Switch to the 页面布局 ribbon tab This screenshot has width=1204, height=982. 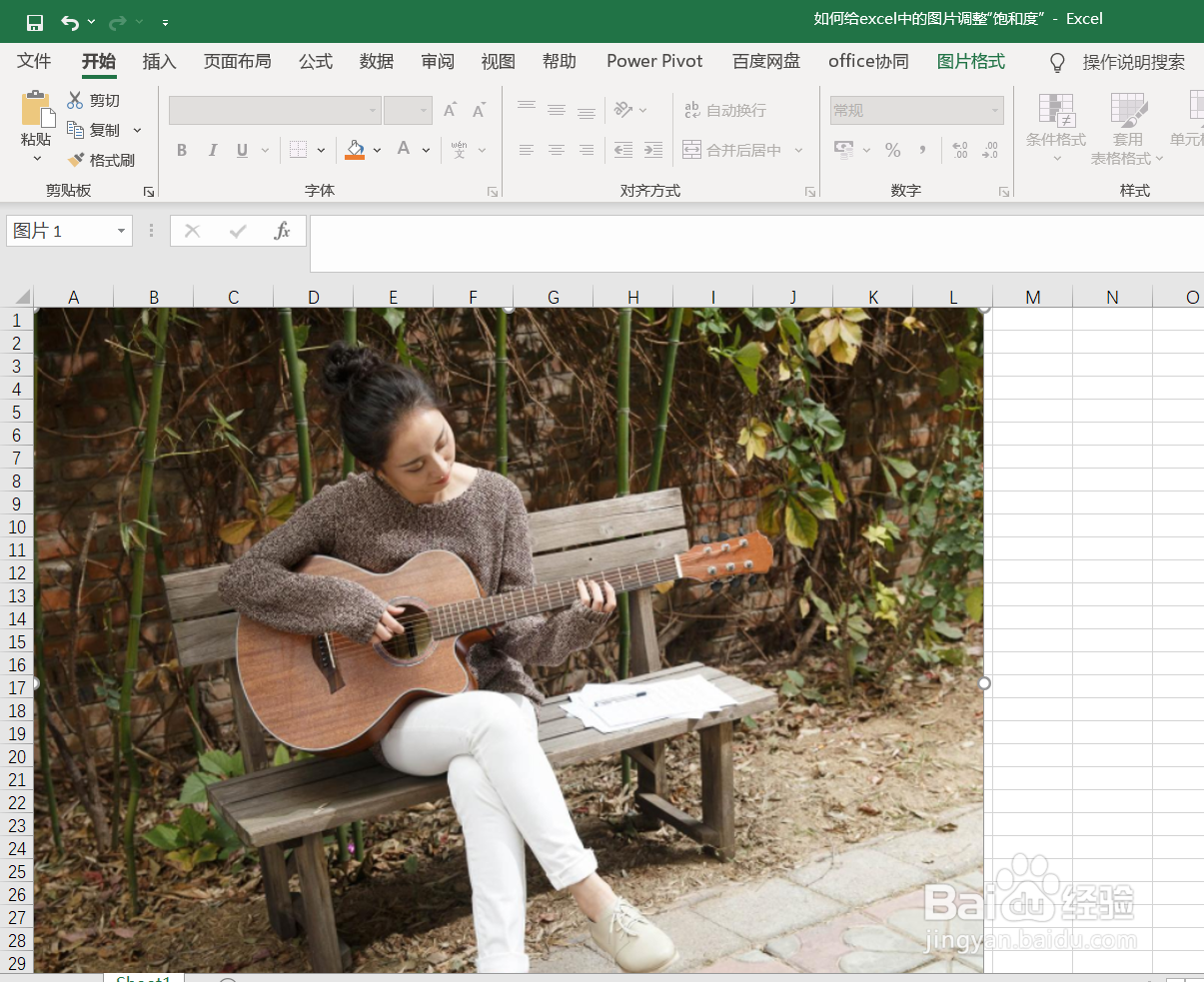[237, 61]
